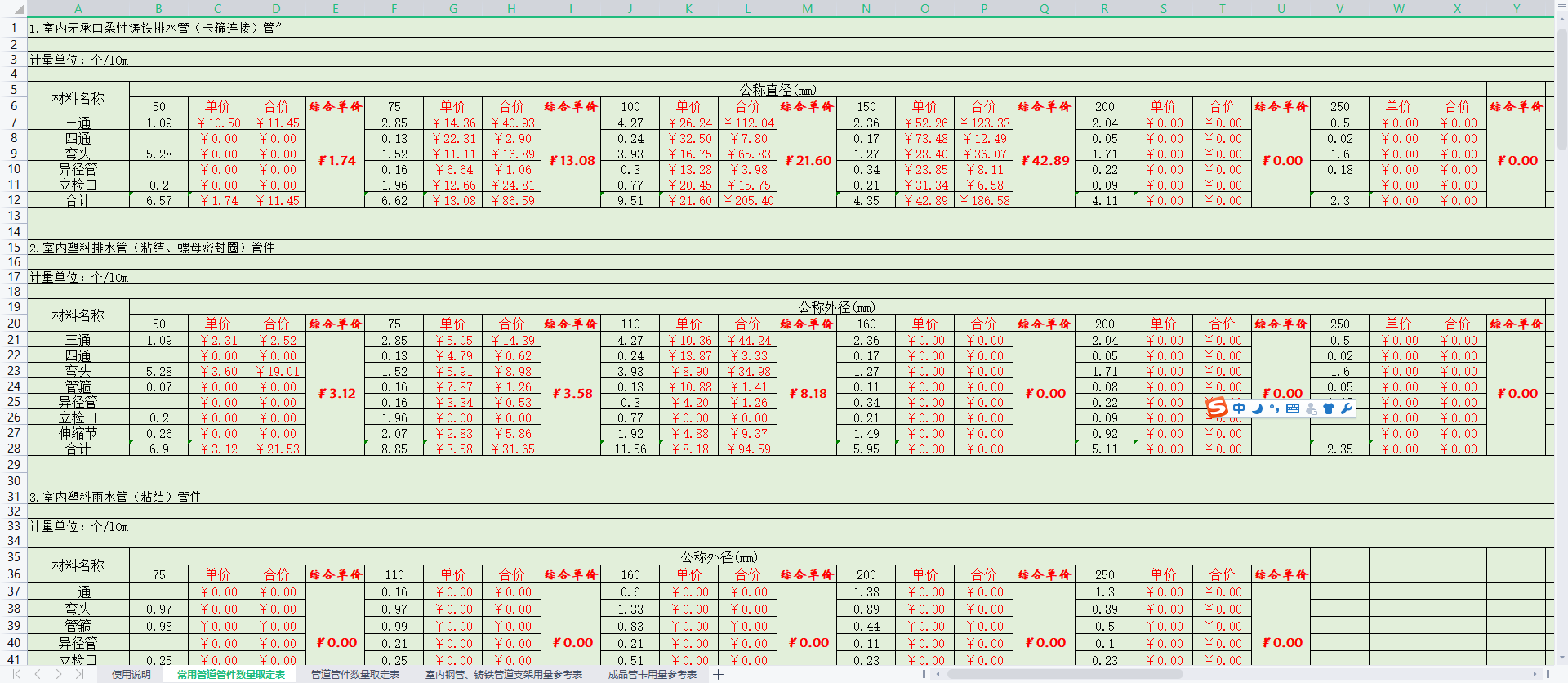
Task: Click the ￥186.58 total cell in row 12
Action: [984, 200]
